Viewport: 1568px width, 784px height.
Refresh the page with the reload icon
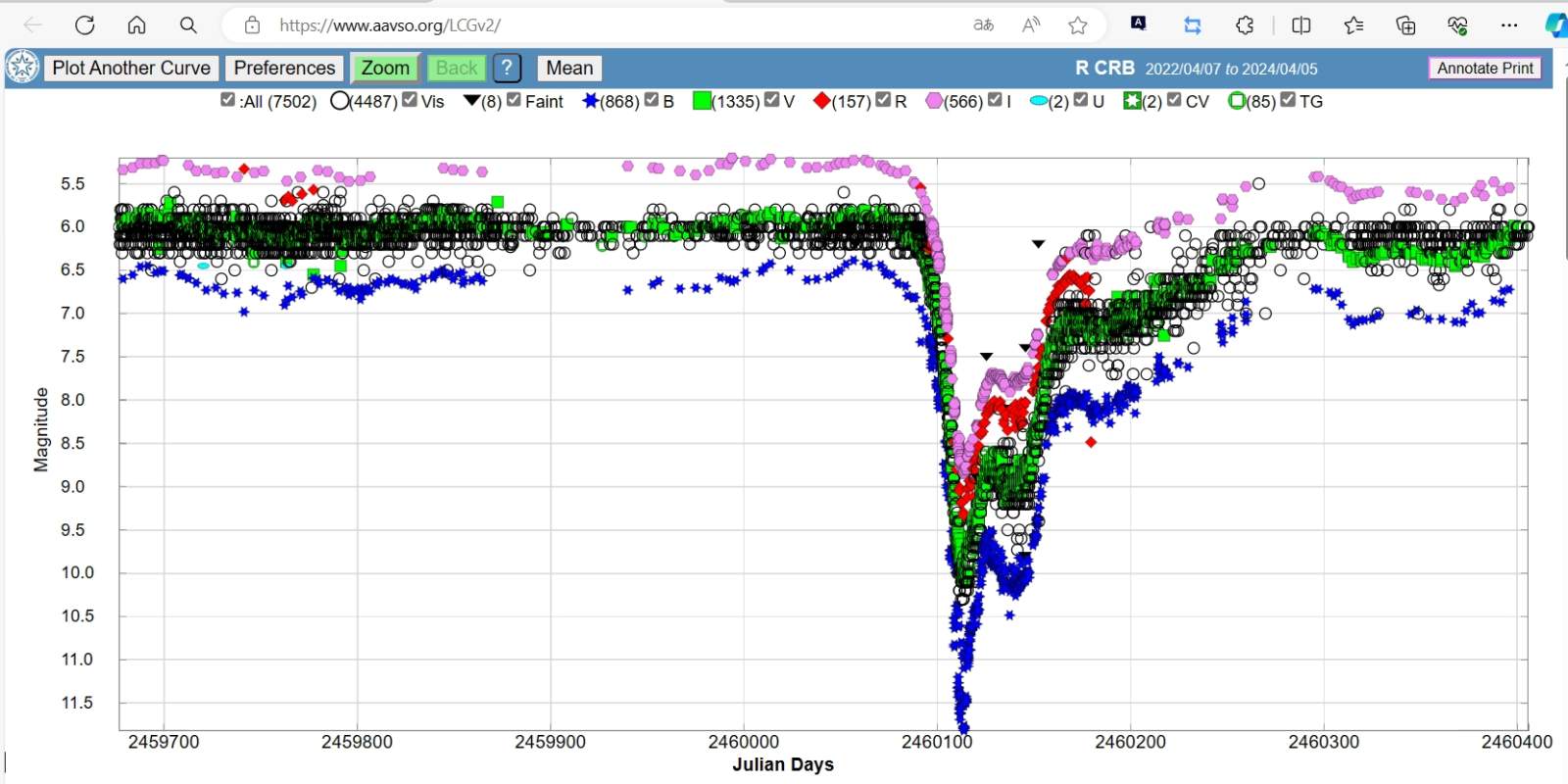(85, 25)
